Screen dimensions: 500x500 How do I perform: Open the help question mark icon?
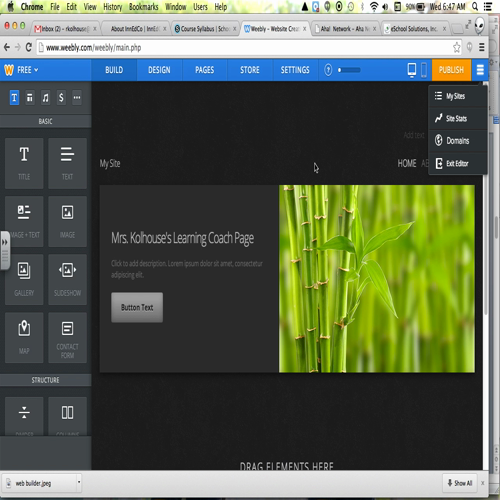[328, 70]
